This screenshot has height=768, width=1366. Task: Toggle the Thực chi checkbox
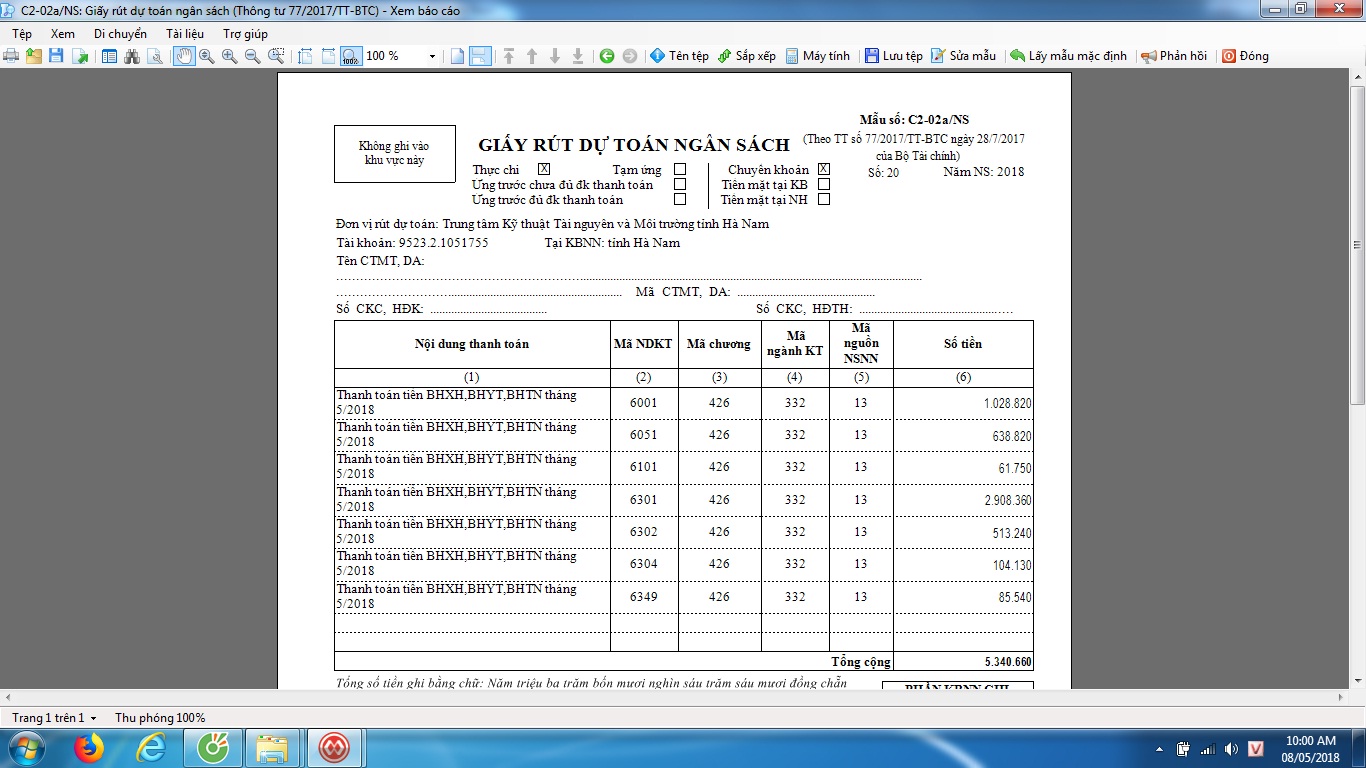[x=544, y=169]
